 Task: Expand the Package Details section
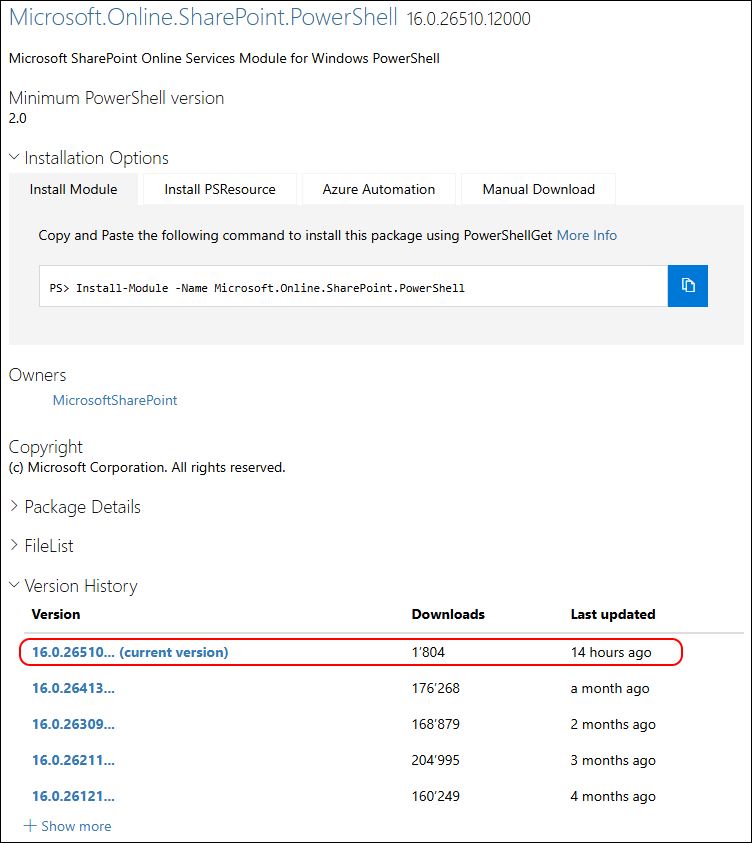(75, 507)
